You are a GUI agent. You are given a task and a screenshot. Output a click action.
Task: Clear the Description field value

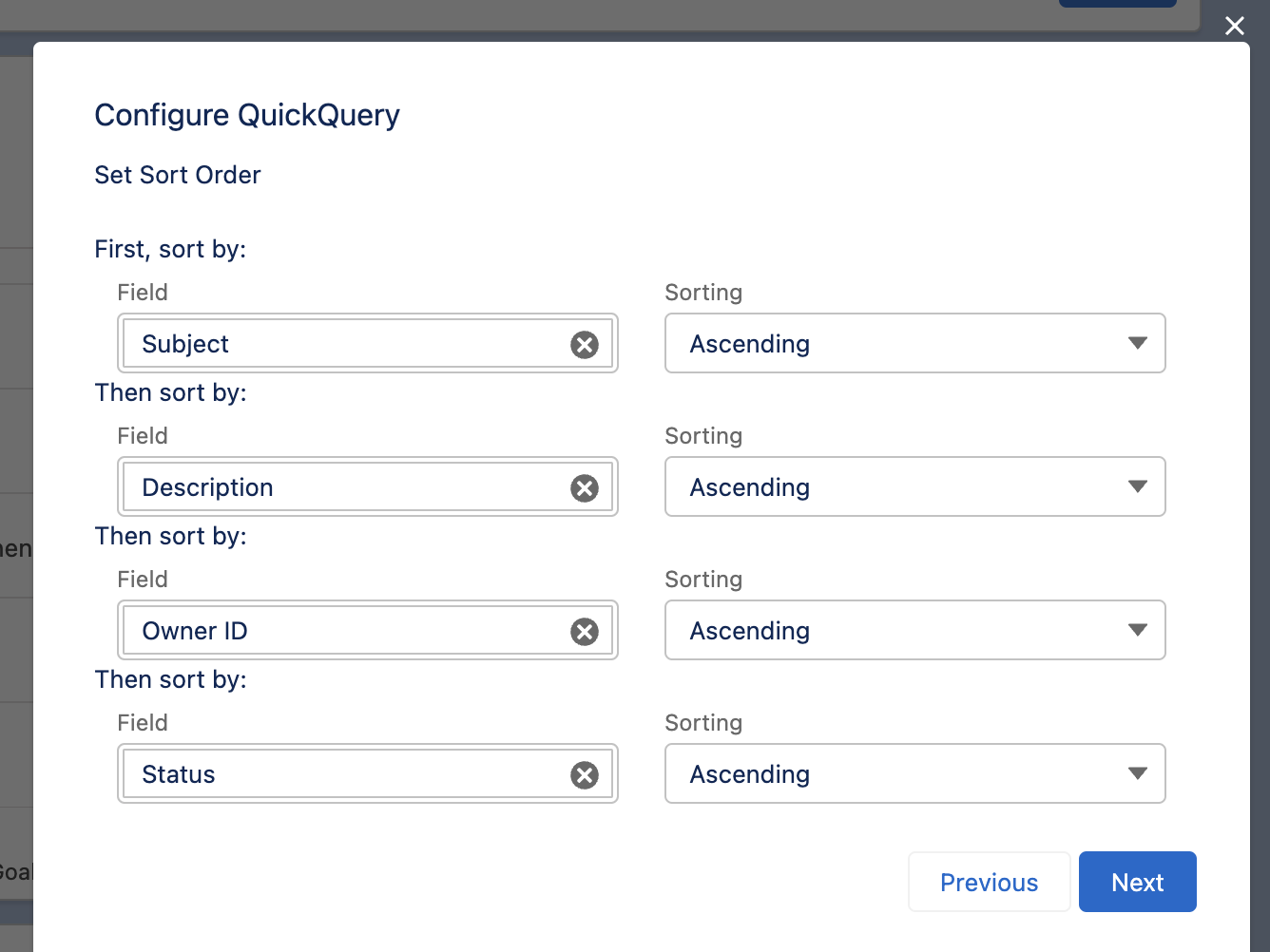(x=584, y=487)
